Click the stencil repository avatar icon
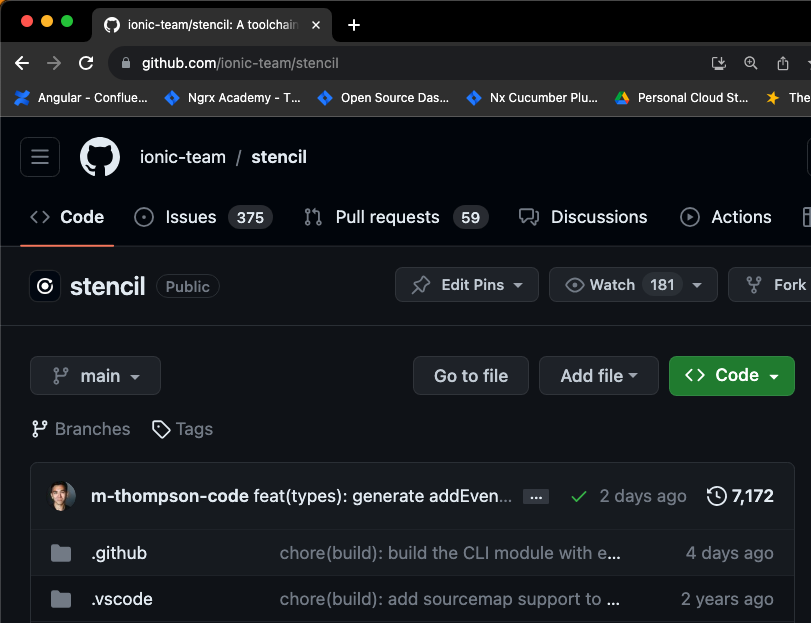The width and height of the screenshot is (811, 623). tap(45, 286)
